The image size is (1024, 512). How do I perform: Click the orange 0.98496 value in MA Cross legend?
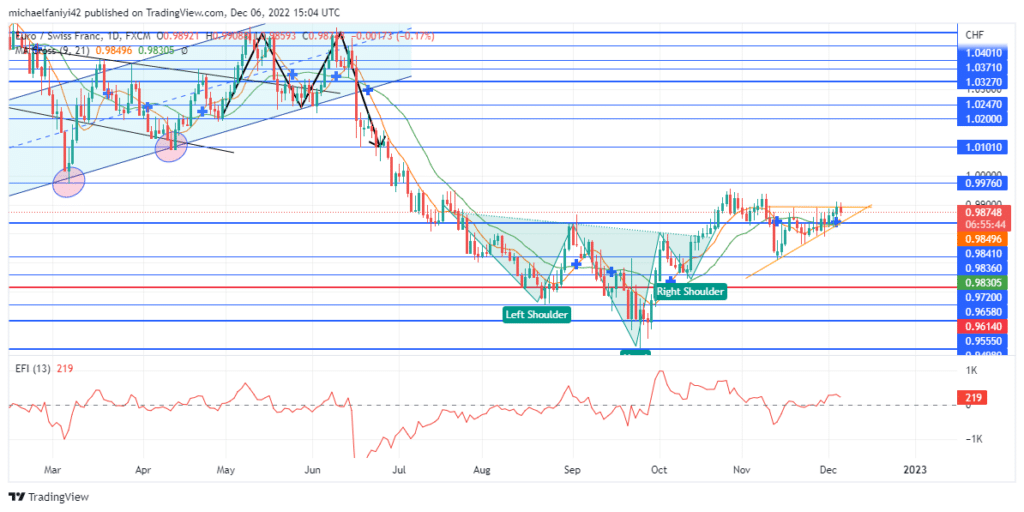pos(114,50)
